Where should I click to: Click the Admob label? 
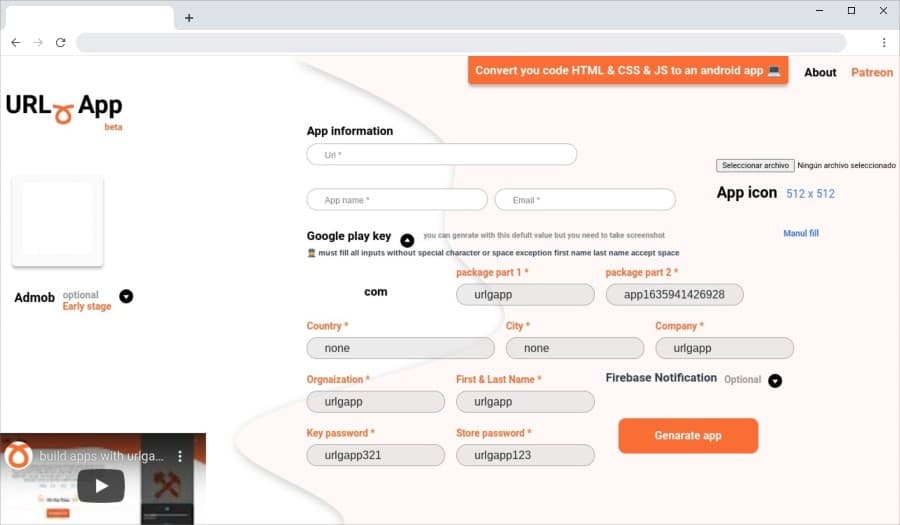pos(34,297)
